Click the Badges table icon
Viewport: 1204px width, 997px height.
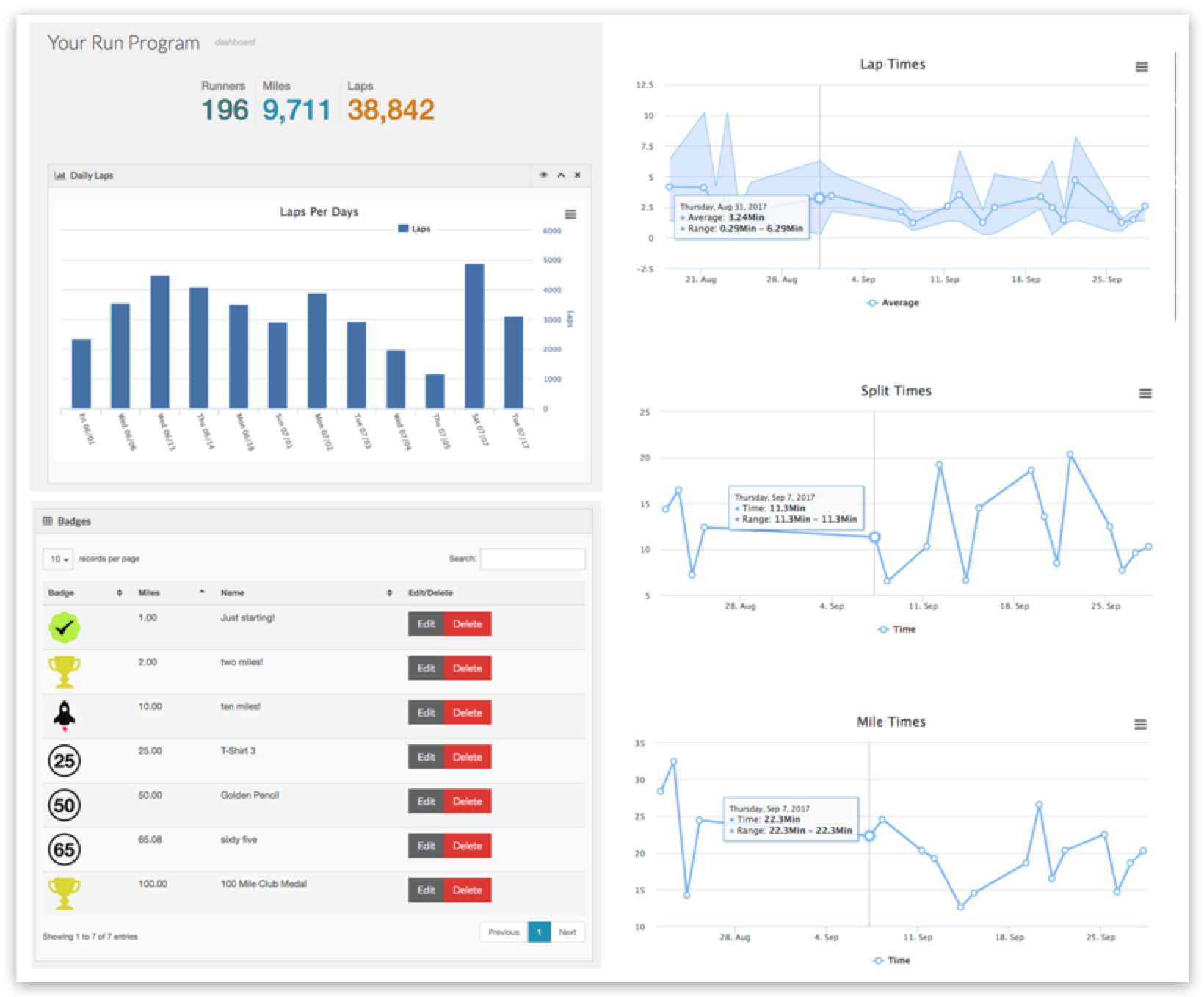coord(48,521)
